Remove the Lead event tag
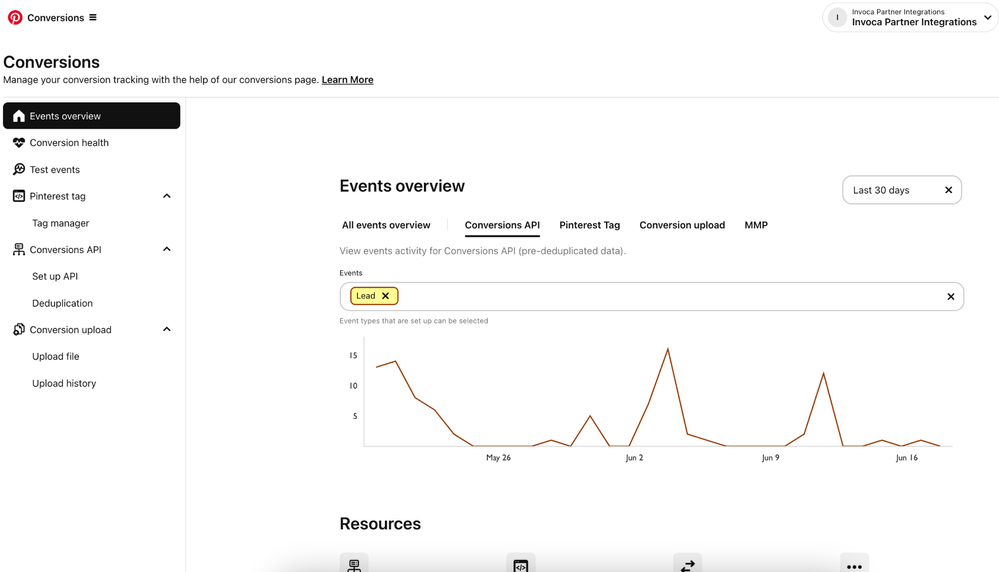999x572 pixels. pyautogui.click(x=385, y=296)
